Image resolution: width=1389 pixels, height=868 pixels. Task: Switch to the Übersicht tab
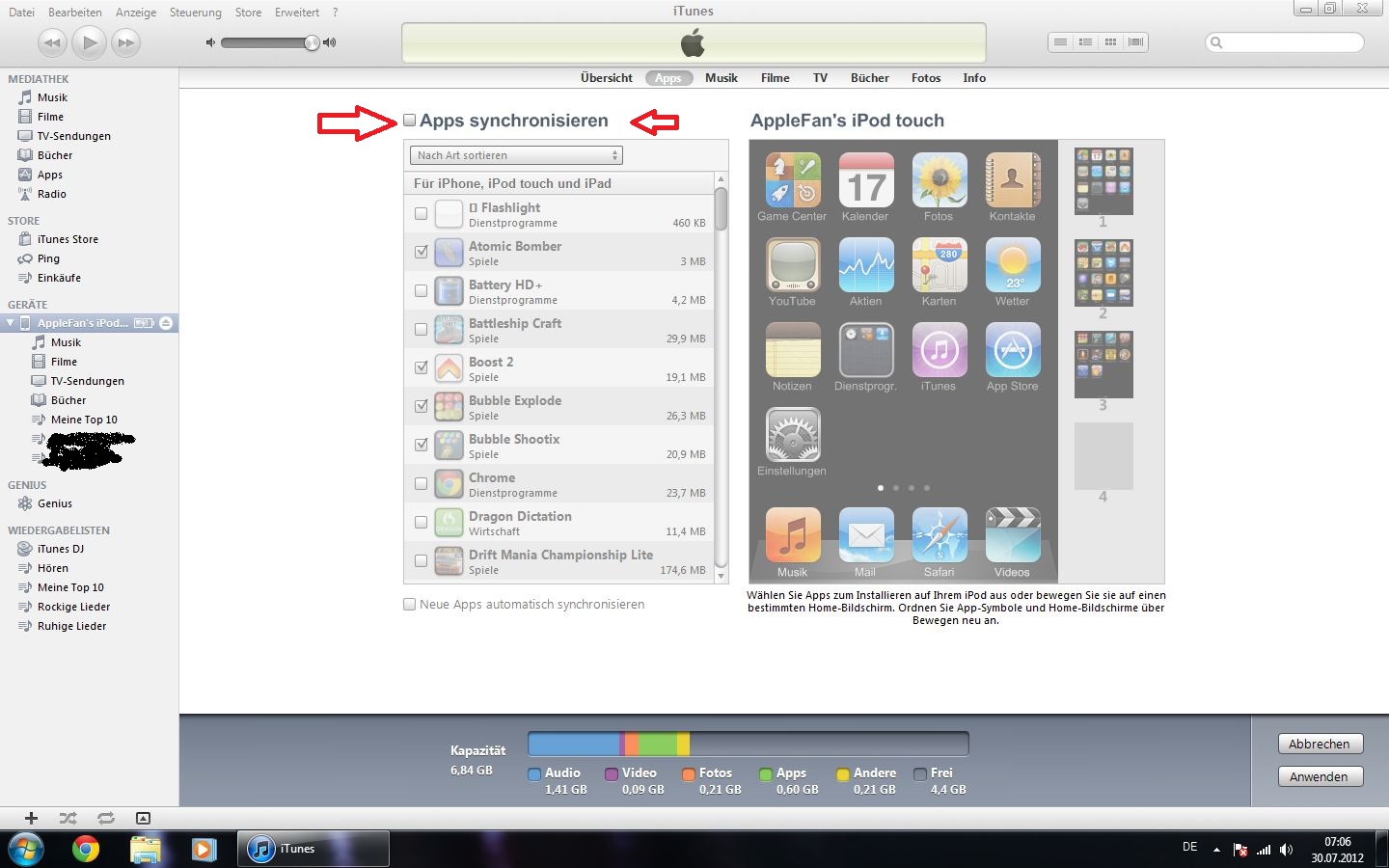point(607,78)
